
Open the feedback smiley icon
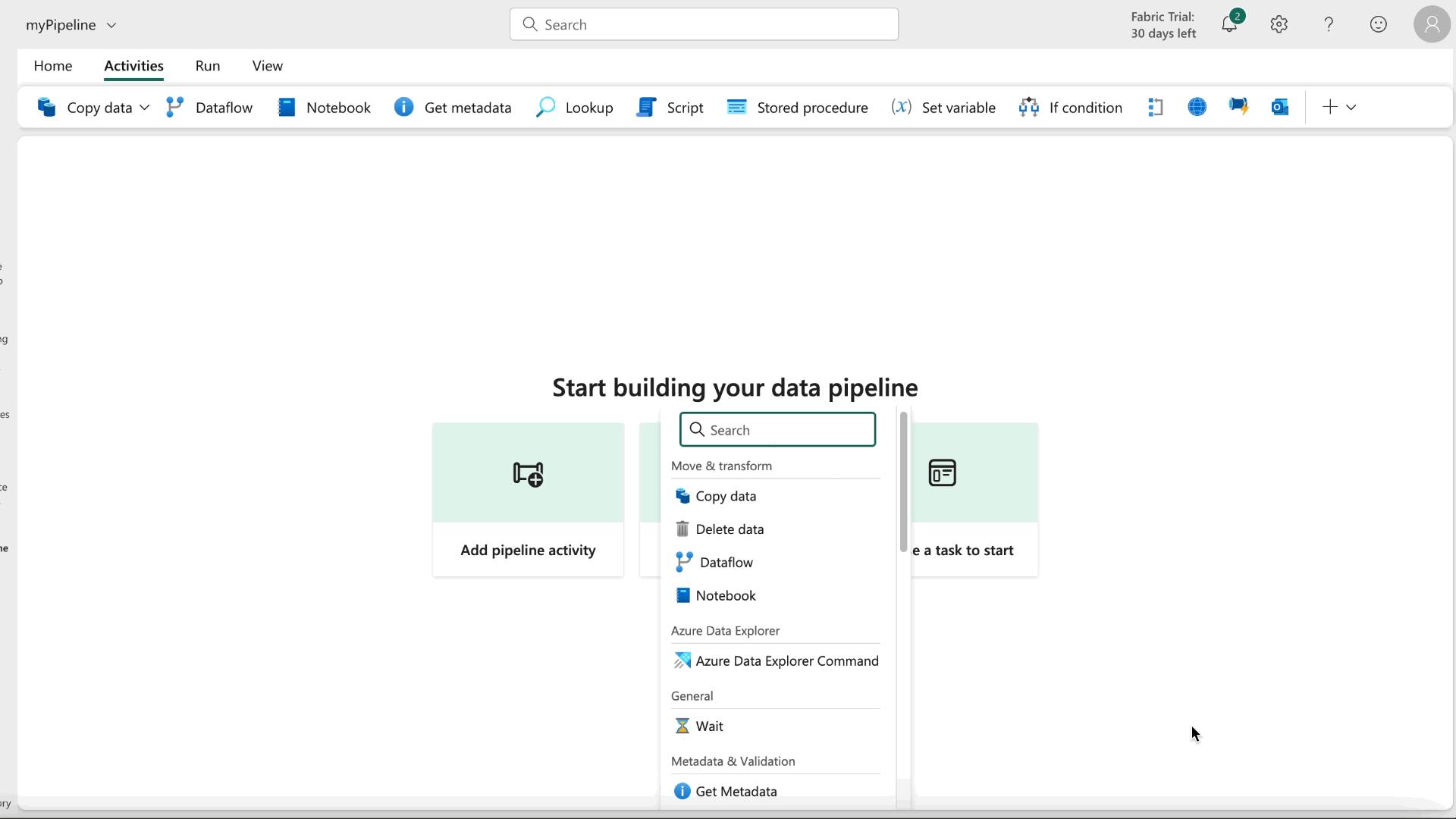1379,24
